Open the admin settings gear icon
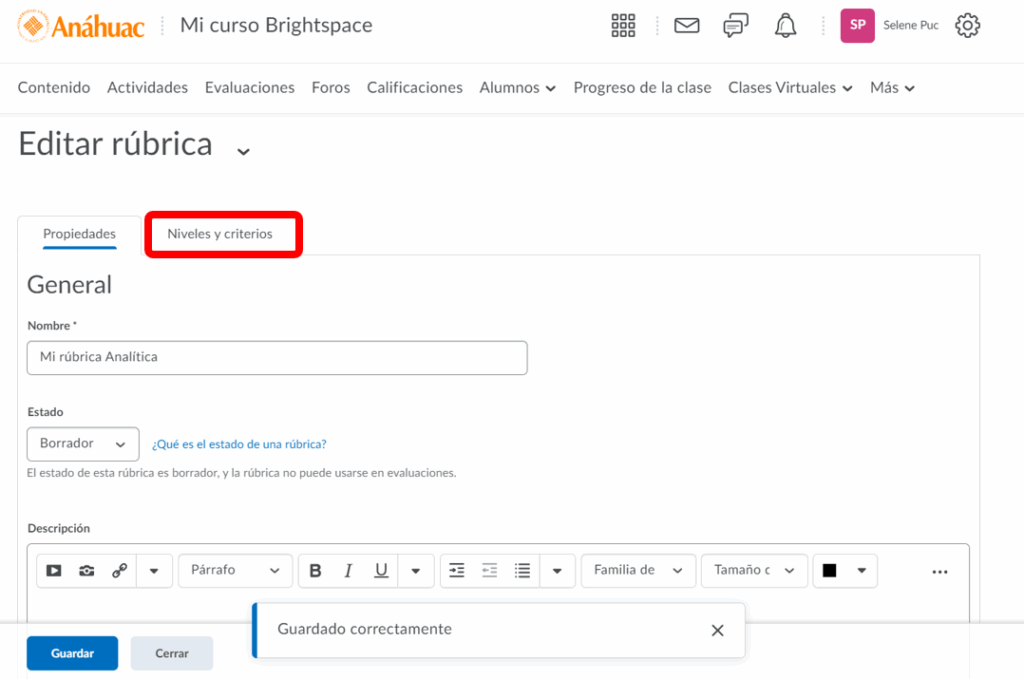1024x679 pixels. (967, 26)
